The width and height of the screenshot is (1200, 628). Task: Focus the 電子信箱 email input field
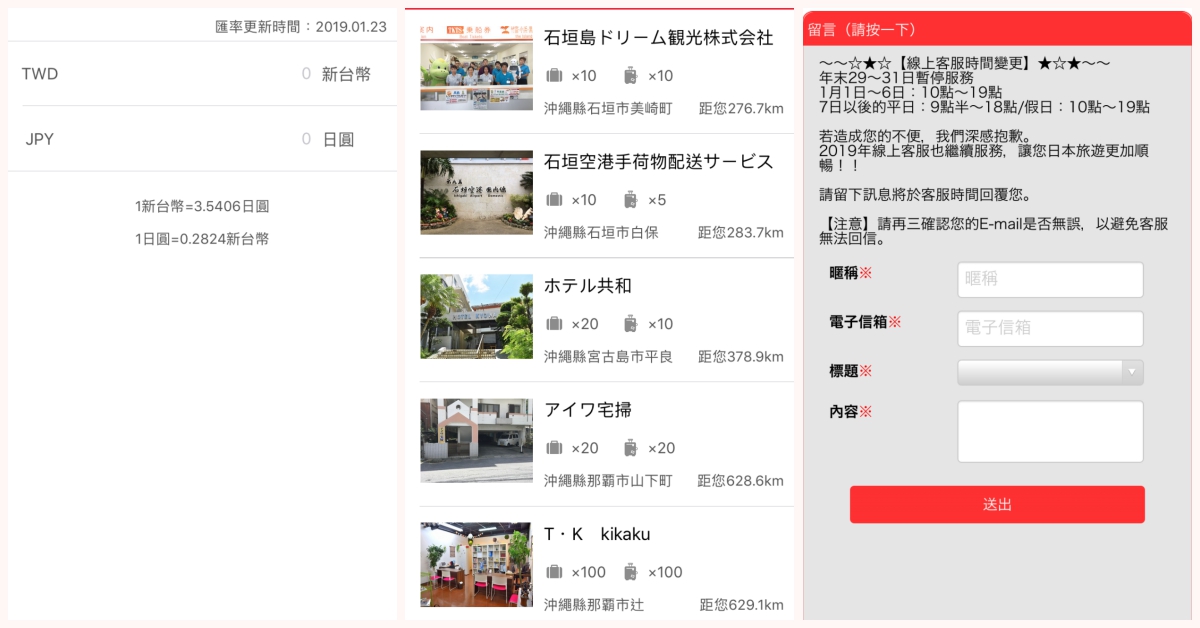1050,328
